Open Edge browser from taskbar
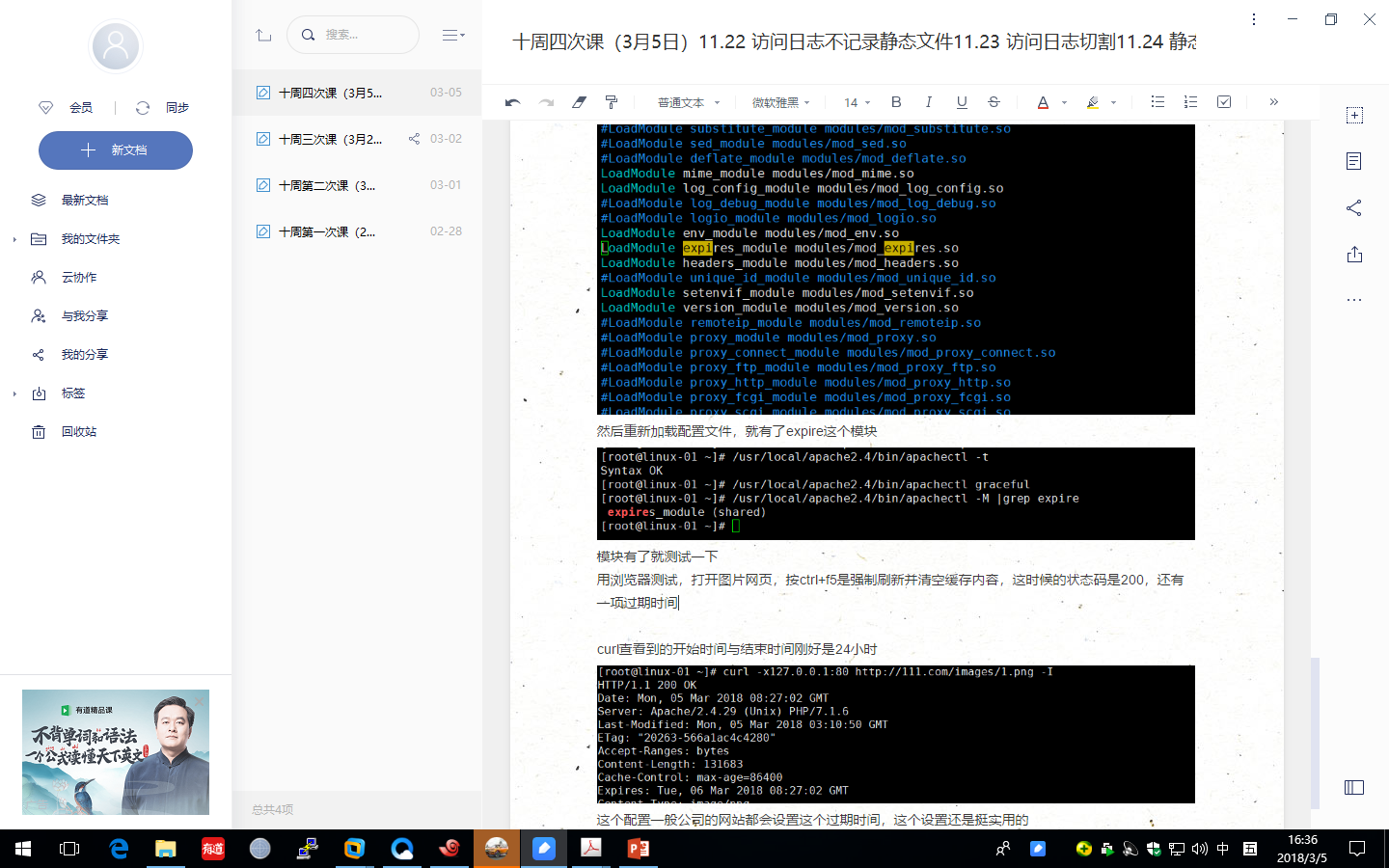The height and width of the screenshot is (868, 1389). [119, 849]
